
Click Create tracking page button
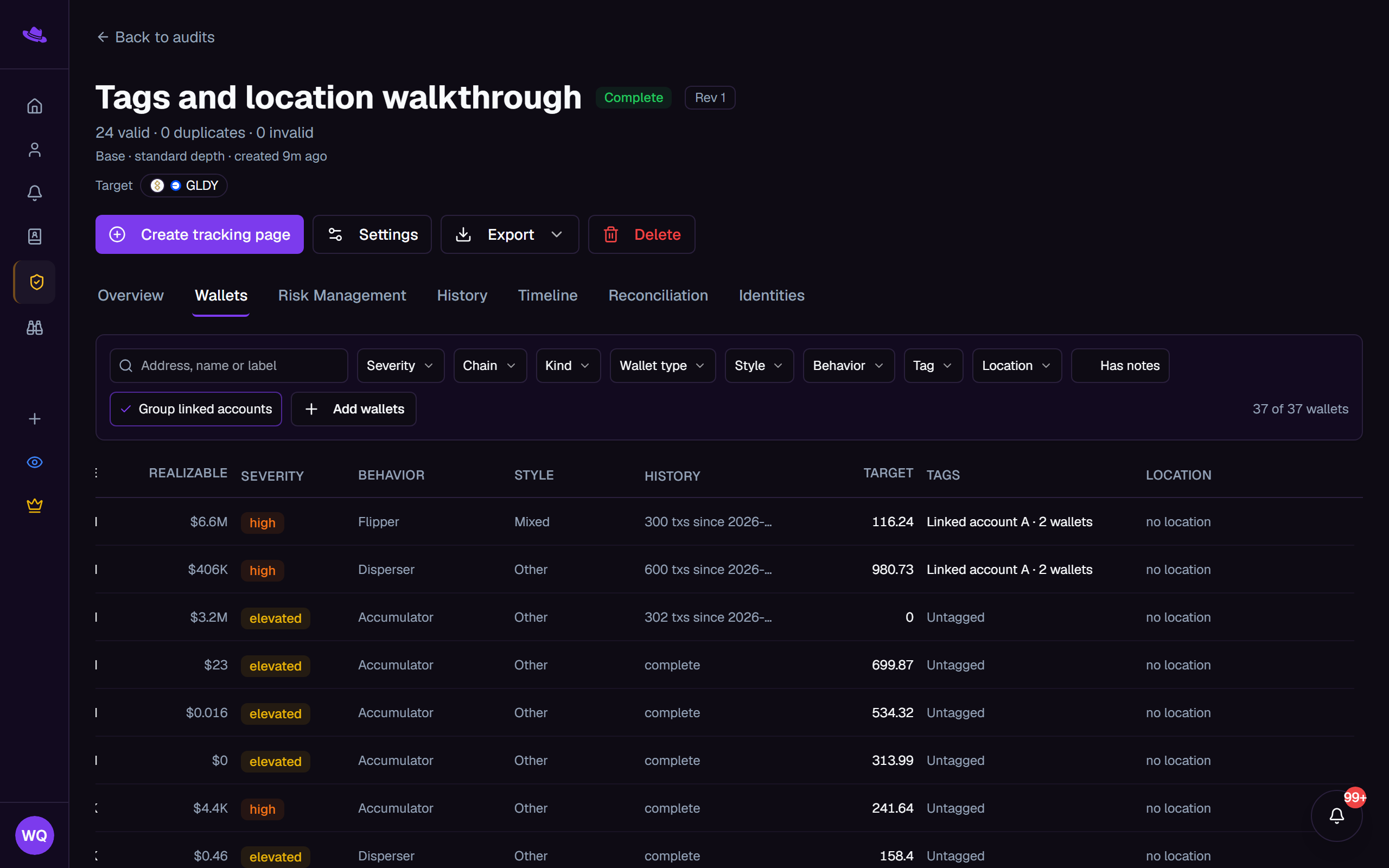(x=199, y=234)
